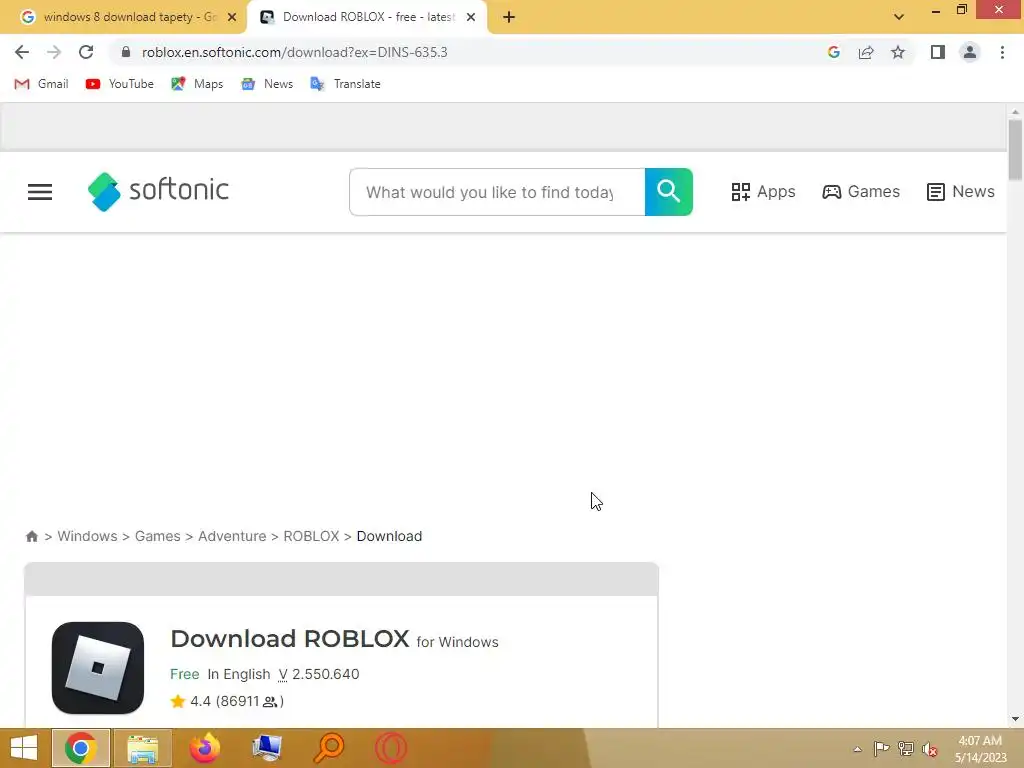
Task: Go to ROBLOX in the breadcrumb
Action: 311,536
